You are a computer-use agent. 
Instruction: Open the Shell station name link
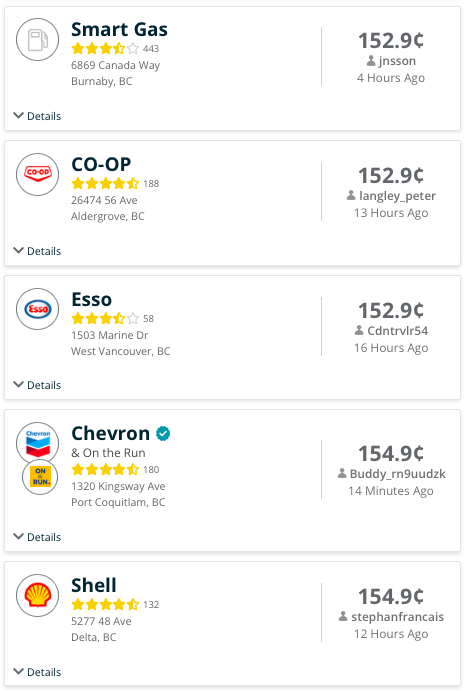click(x=94, y=585)
